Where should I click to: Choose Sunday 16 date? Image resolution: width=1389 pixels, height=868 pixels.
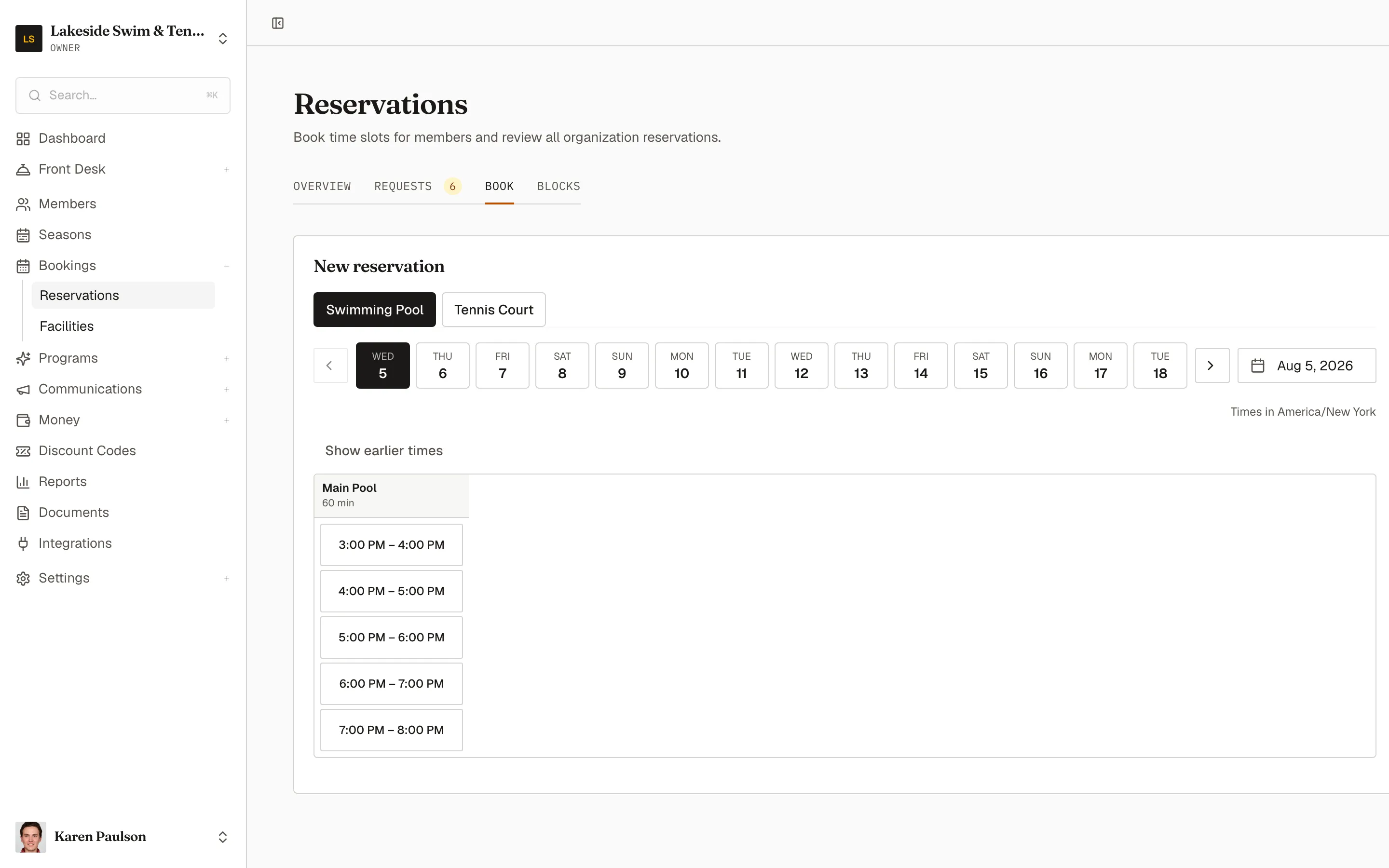1041,366
